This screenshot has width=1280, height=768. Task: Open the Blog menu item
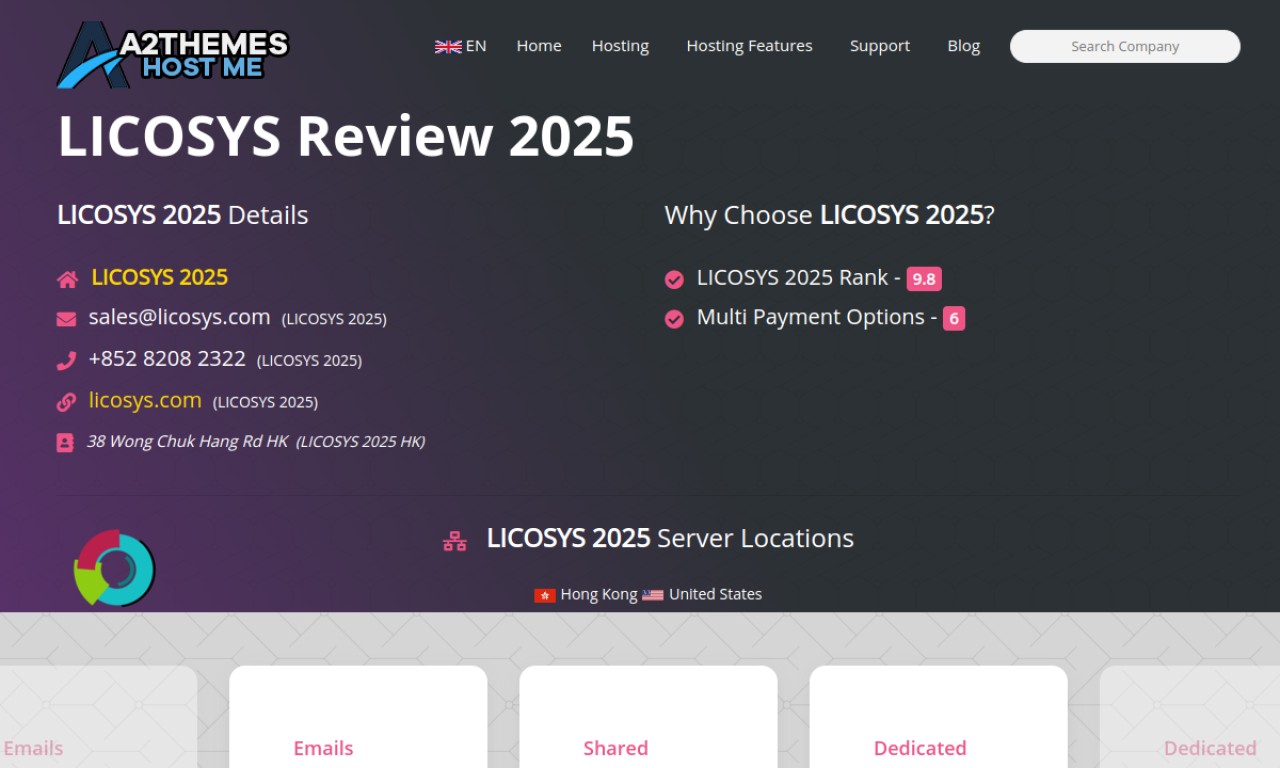964,46
